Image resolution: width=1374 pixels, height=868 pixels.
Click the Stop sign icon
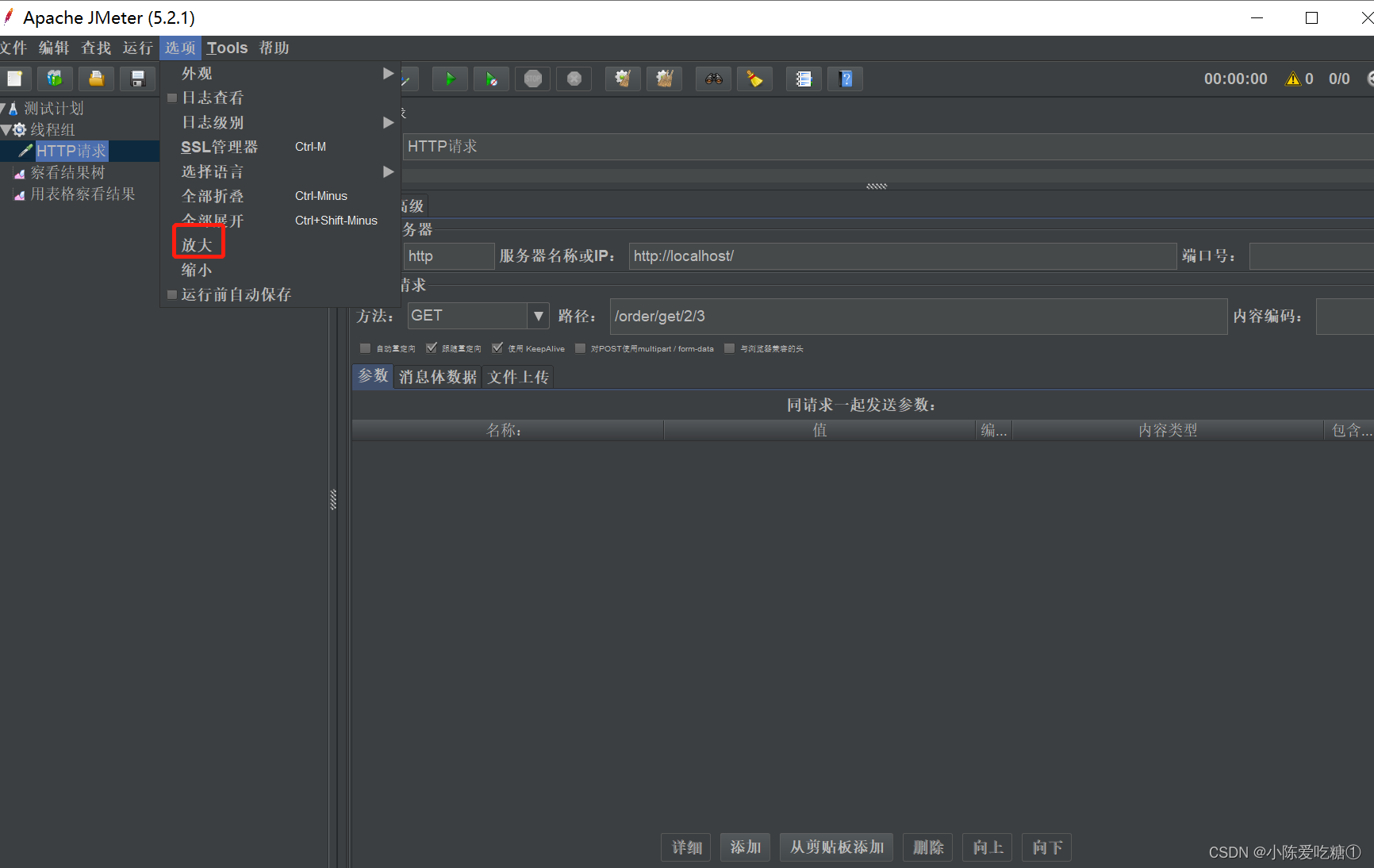(533, 79)
